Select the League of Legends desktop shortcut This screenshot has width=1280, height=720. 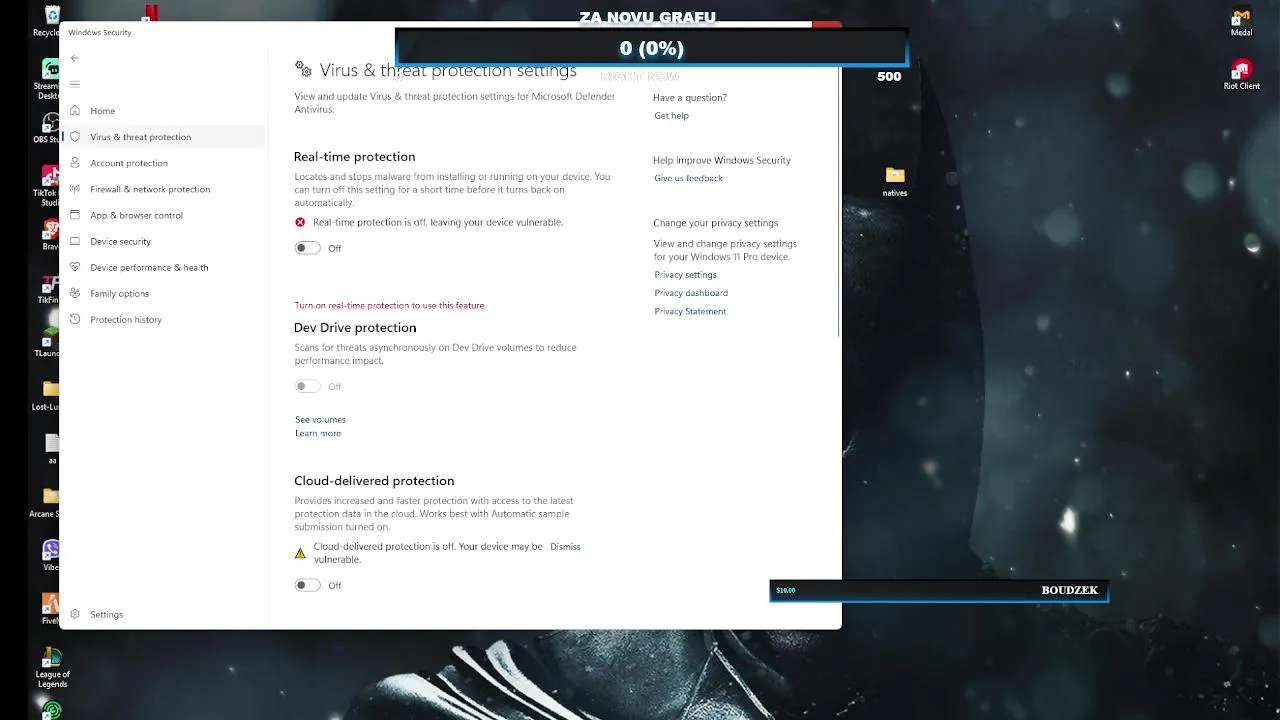(x=52, y=668)
